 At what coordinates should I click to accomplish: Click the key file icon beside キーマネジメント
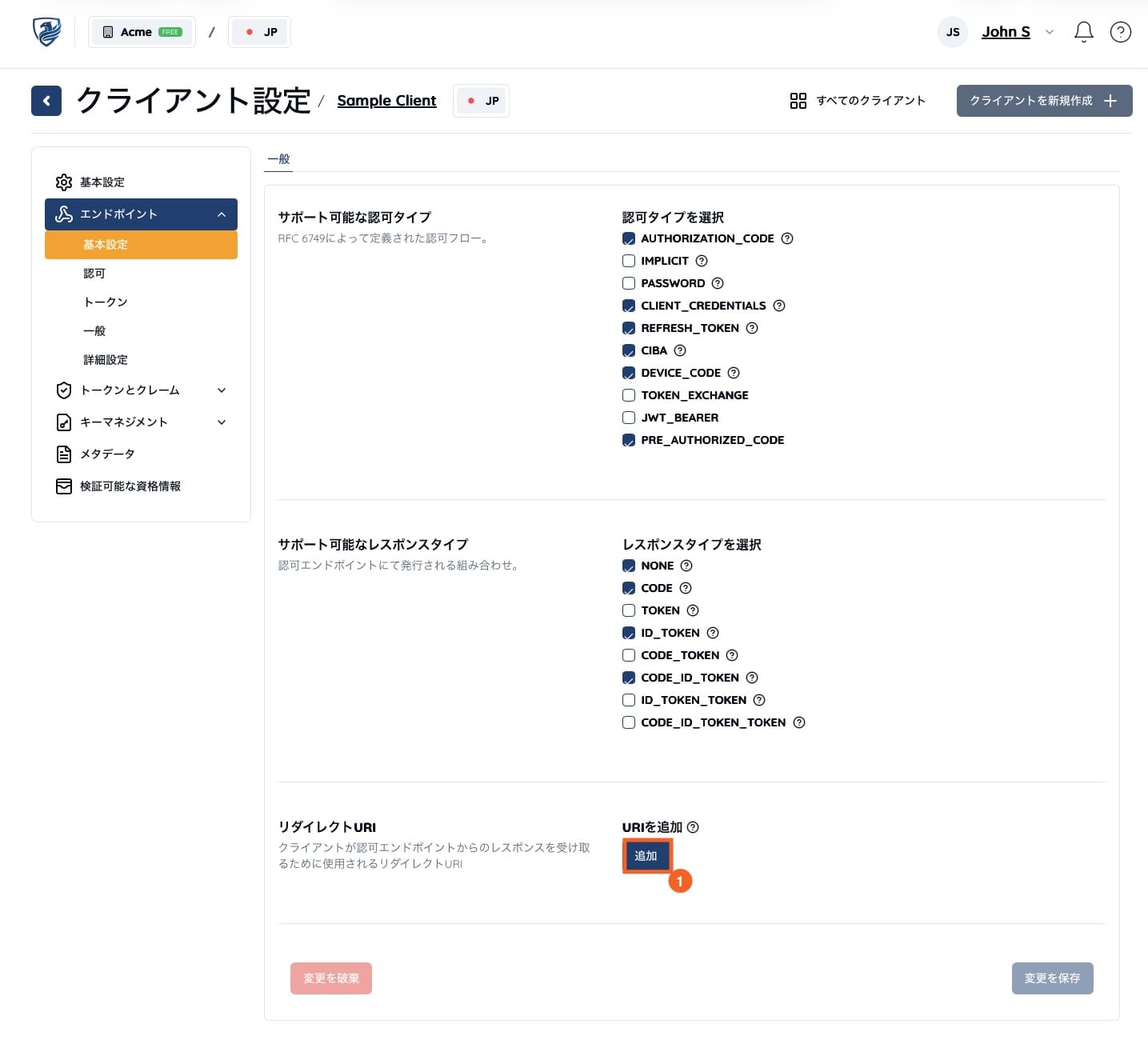[x=64, y=422]
